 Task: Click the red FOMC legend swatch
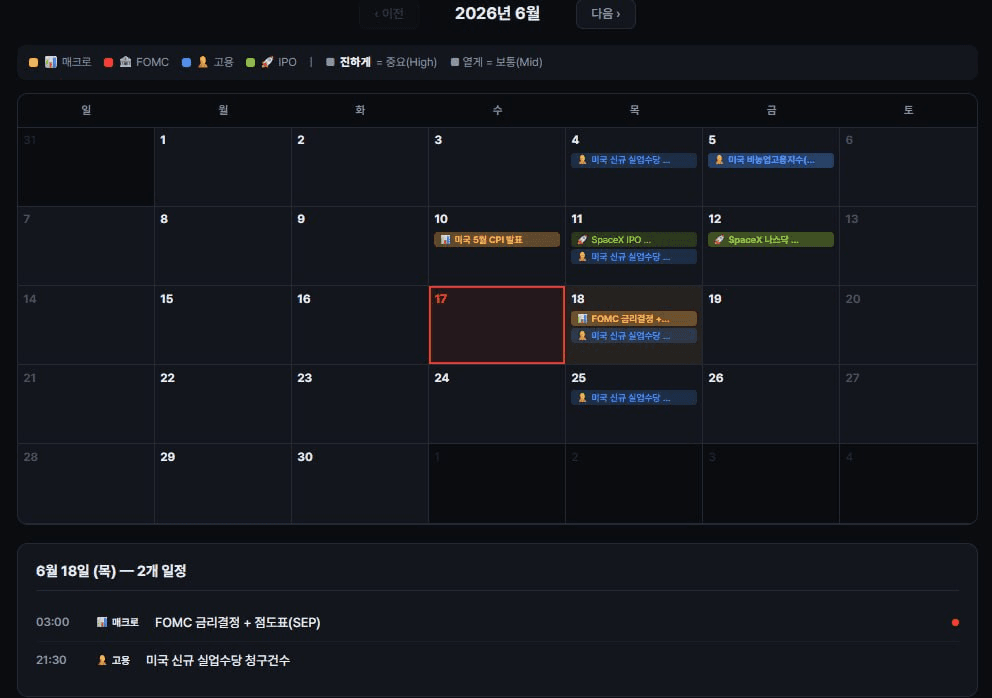click(108, 62)
